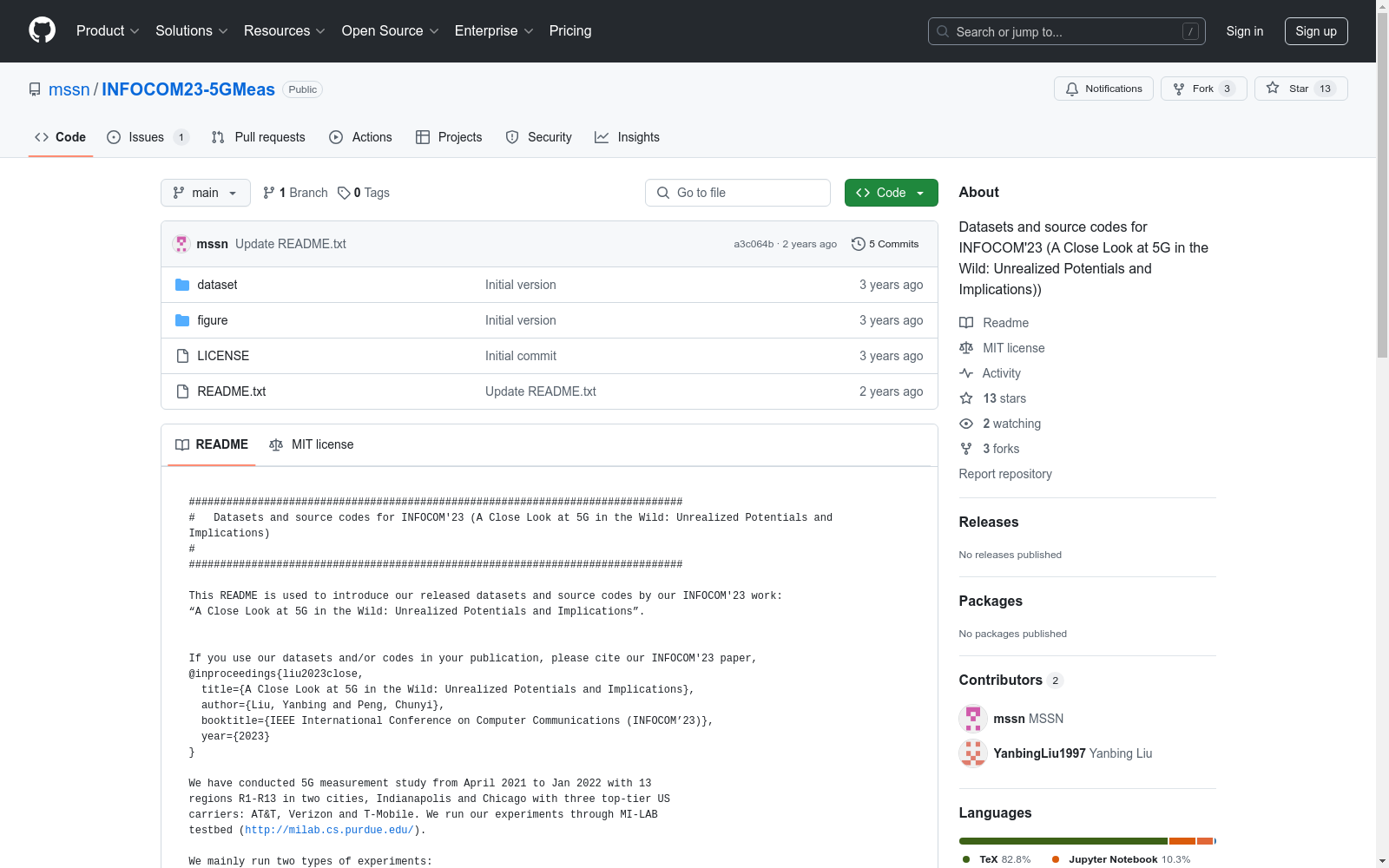Click Jupyter Notebook 10.3% language entry
The width and height of the screenshot is (1389, 868).
1121,859
